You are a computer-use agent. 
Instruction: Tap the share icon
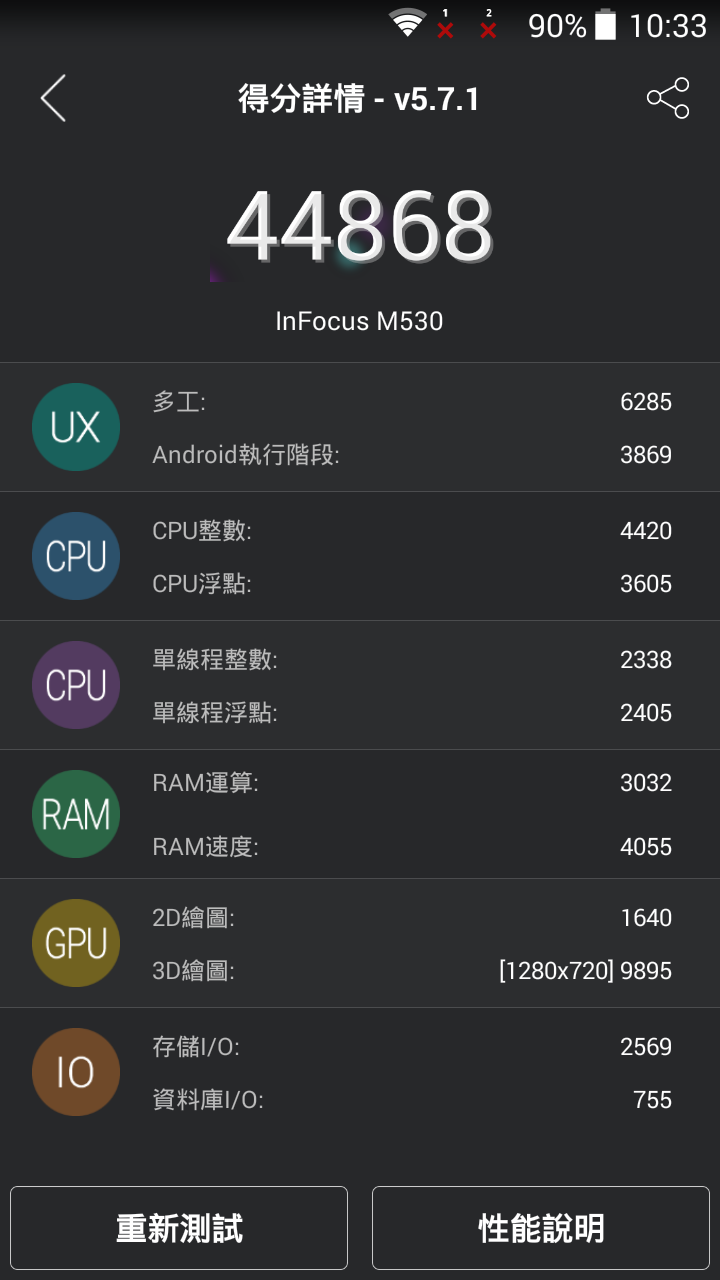pyautogui.click(x=668, y=98)
